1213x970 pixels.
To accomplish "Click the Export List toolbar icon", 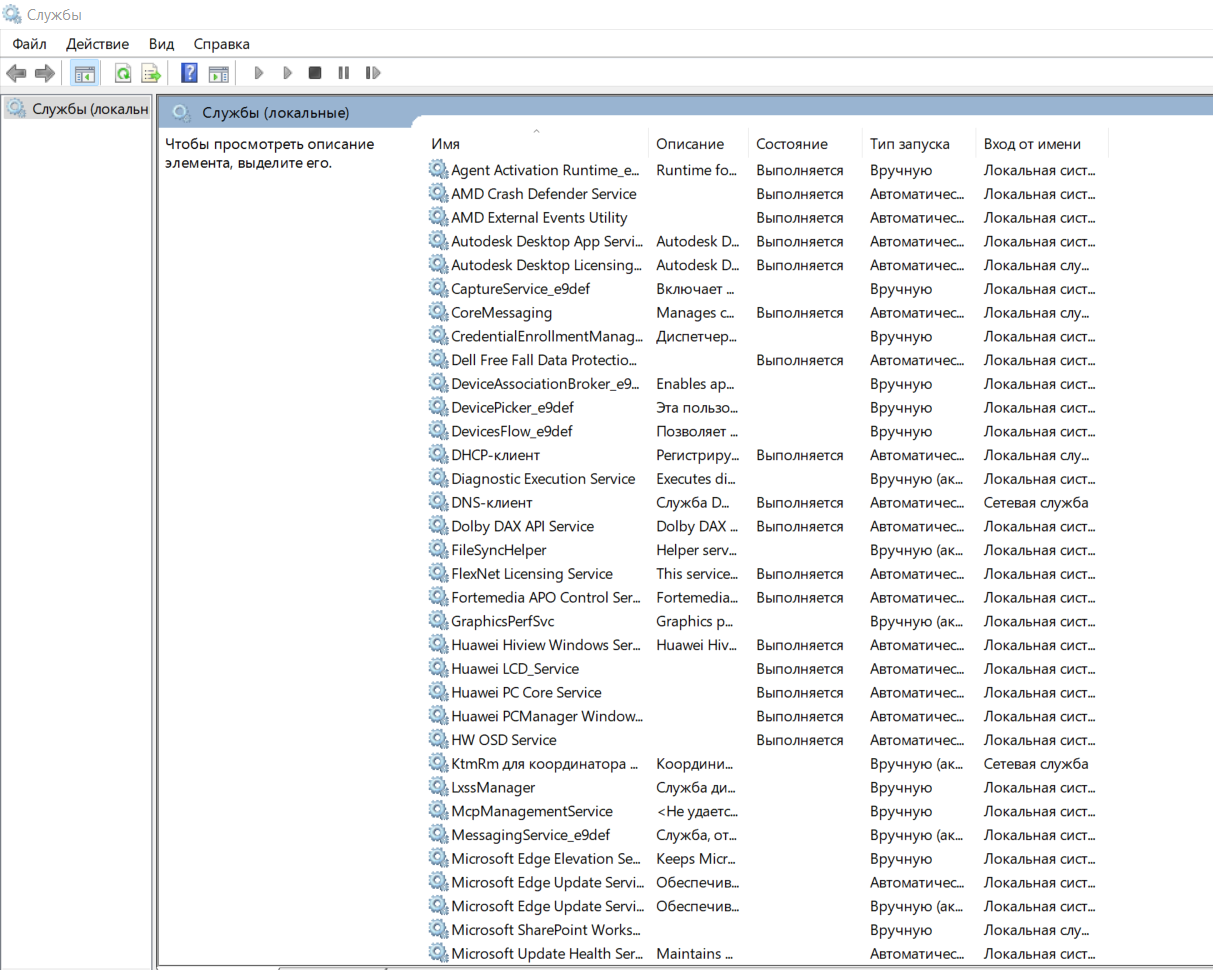I will pyautogui.click(x=151, y=73).
